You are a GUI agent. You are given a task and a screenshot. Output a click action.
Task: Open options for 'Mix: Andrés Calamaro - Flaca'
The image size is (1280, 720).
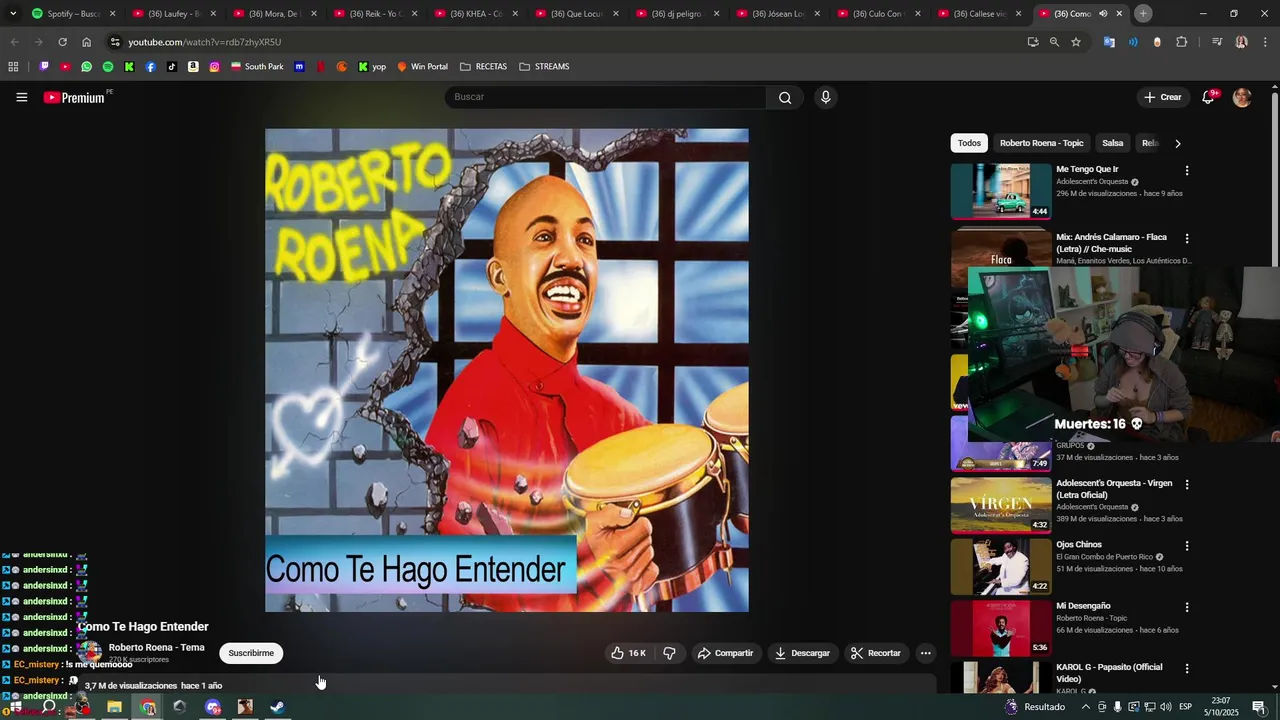[x=1187, y=239]
